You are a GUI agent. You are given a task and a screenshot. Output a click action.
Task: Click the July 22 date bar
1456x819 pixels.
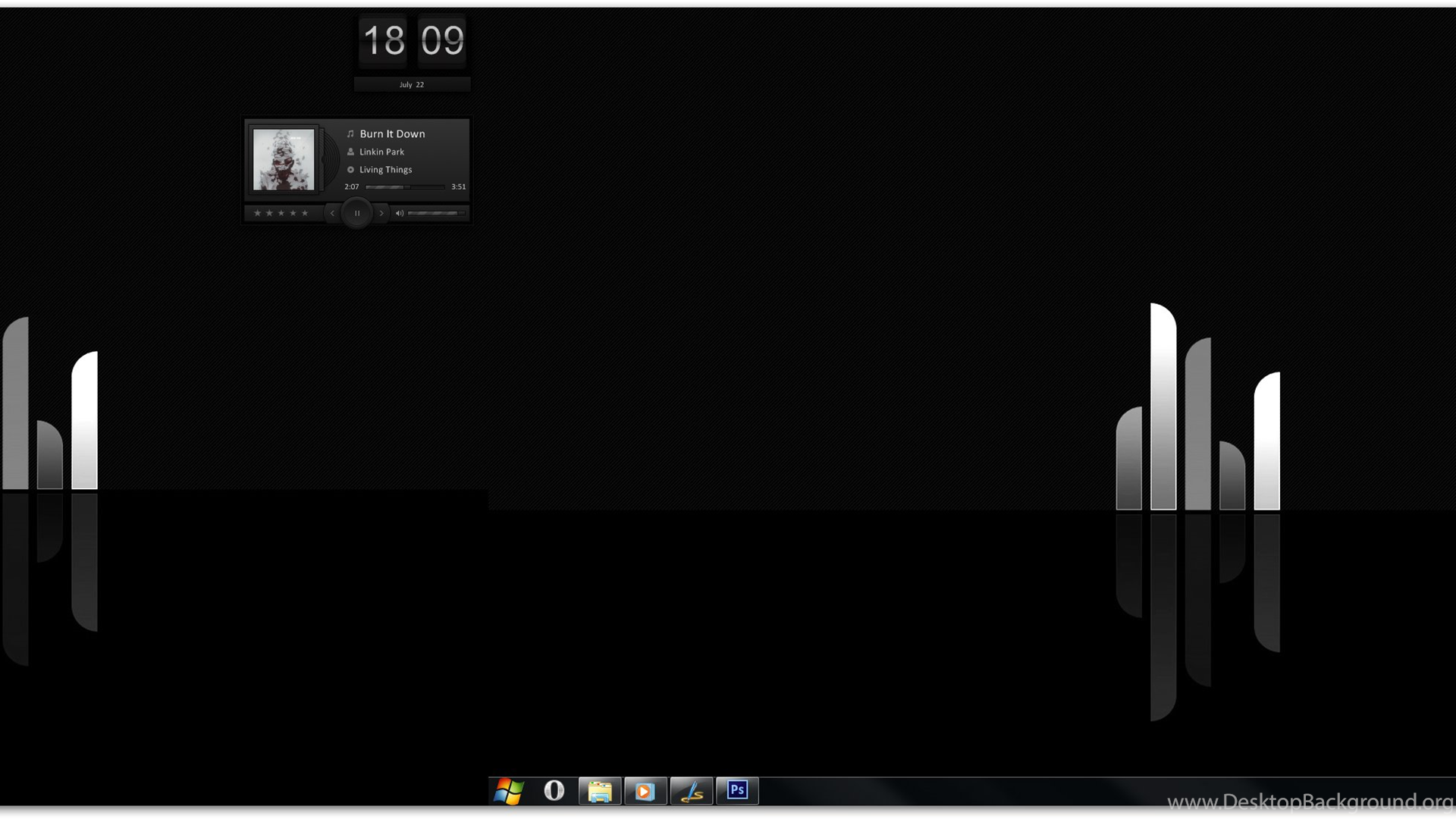[412, 85]
